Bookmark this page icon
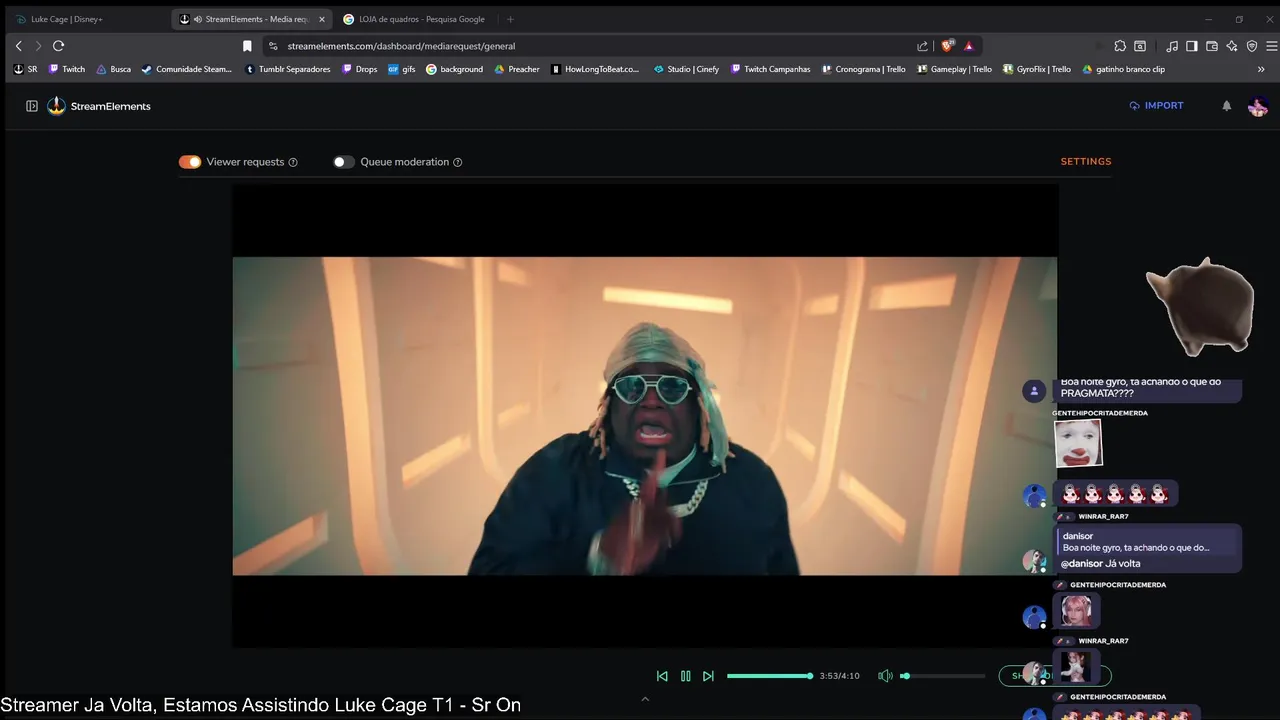 [x=247, y=46]
